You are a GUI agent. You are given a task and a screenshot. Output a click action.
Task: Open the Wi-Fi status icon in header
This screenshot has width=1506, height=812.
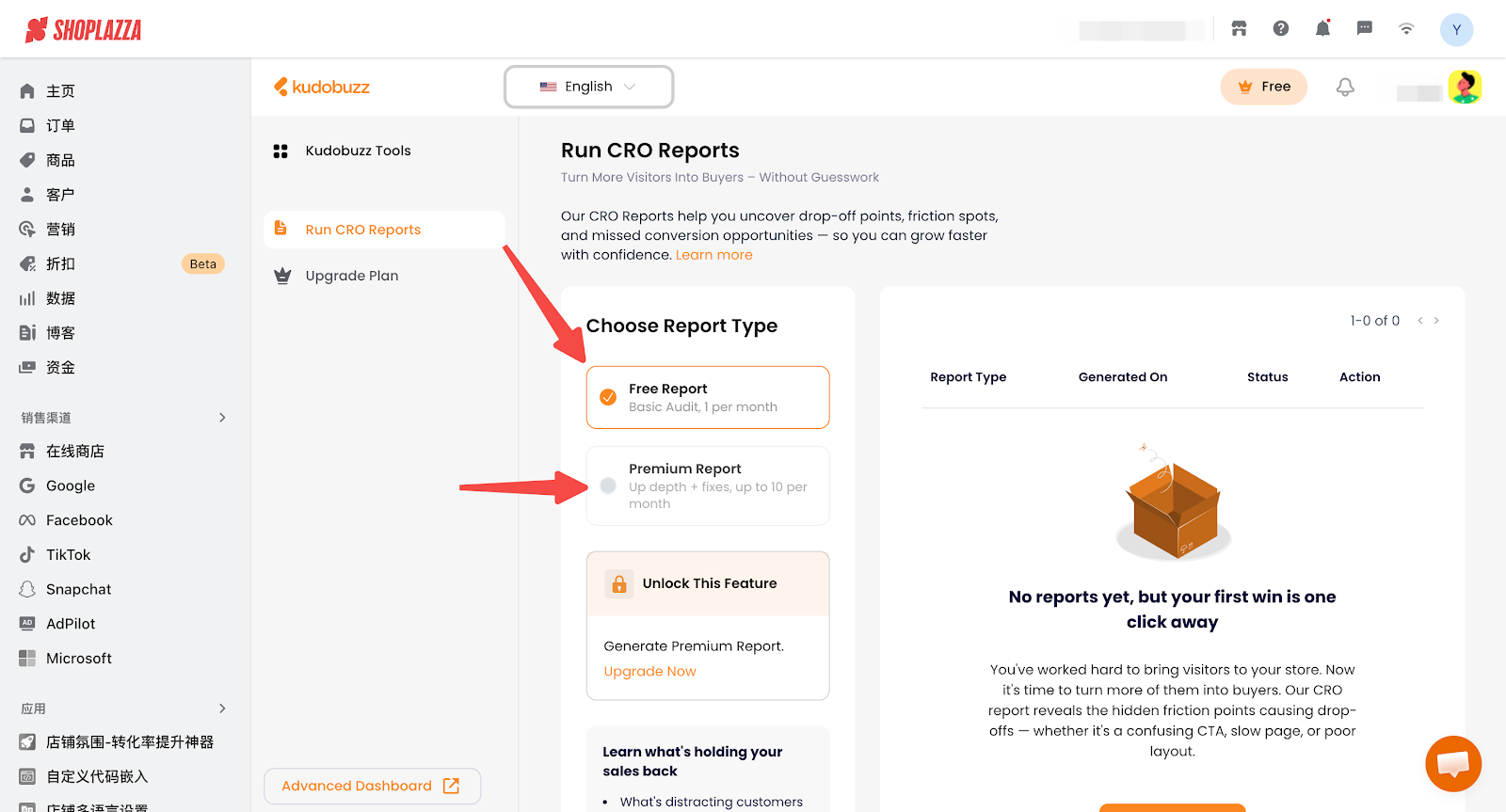pos(1406,29)
